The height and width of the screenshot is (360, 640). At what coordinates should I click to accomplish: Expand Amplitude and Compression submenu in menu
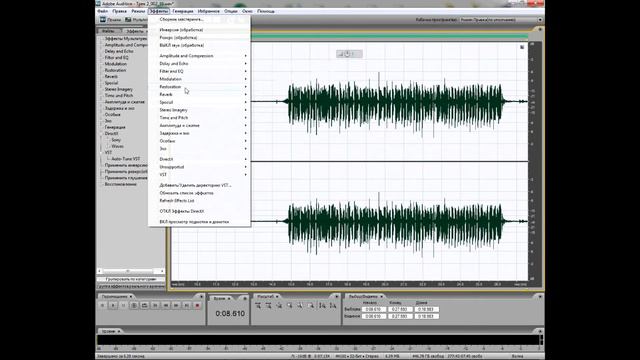click(x=199, y=56)
